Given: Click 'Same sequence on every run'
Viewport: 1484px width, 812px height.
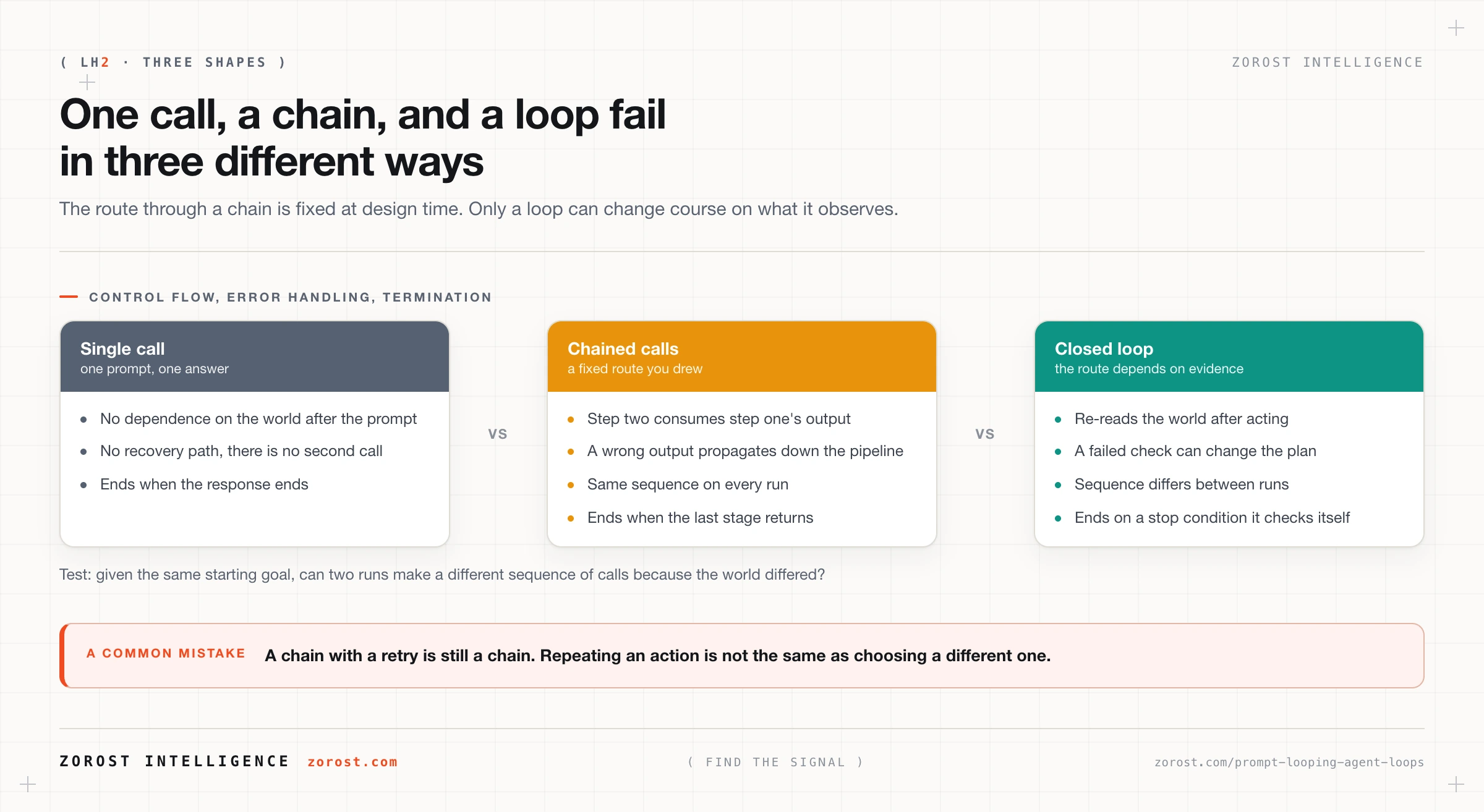Looking at the screenshot, I should coord(688,484).
